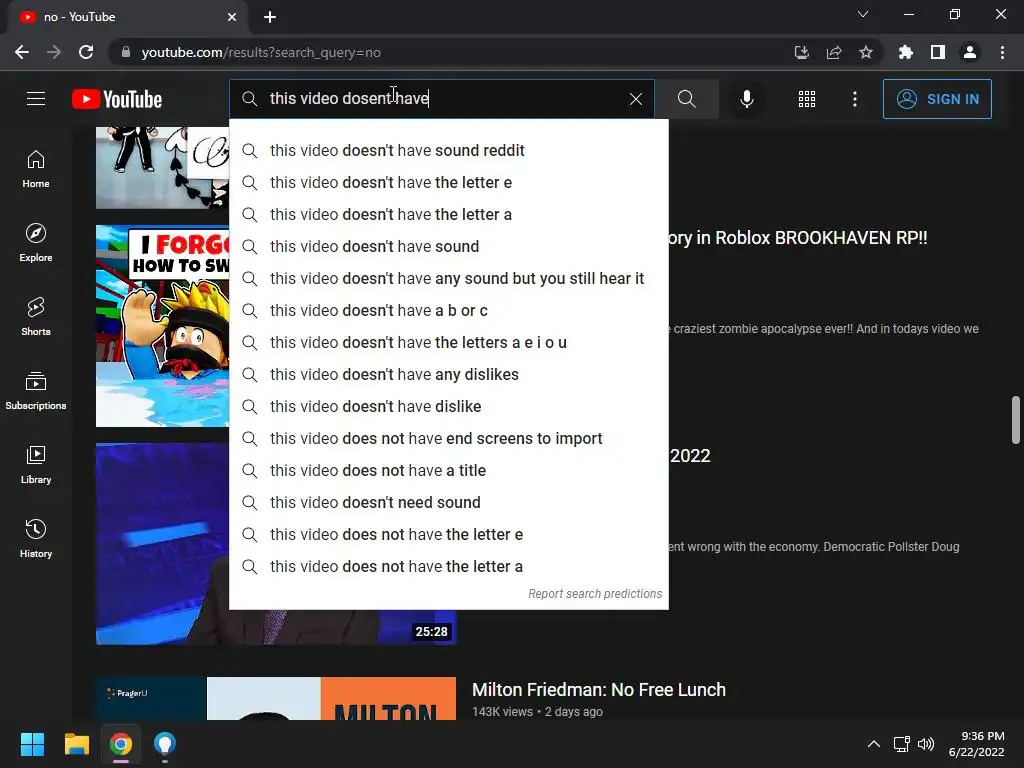This screenshot has width=1024, height=768.
Task: Select suggestion 'doesn't have sound reddit'
Action: (x=449, y=150)
